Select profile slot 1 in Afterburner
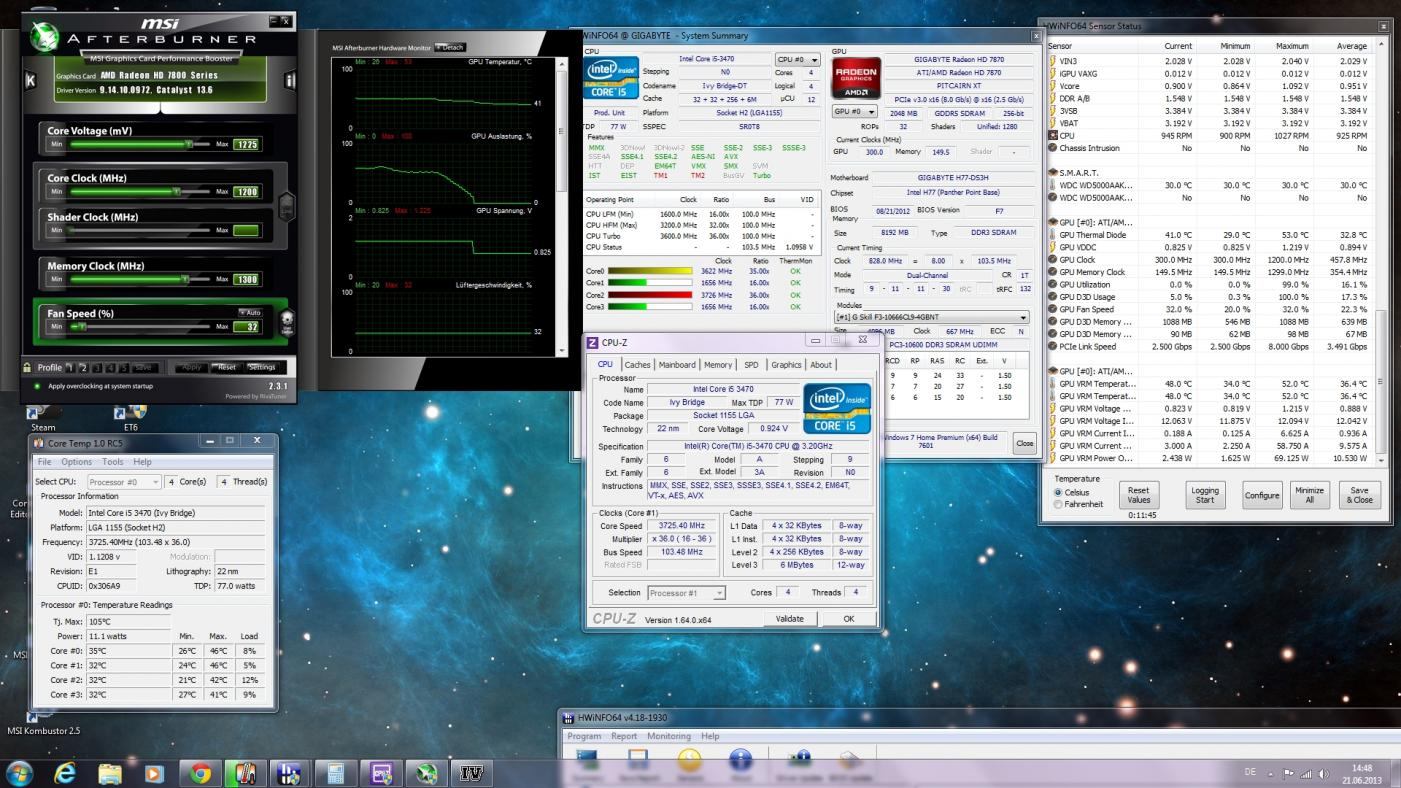Image resolution: width=1401 pixels, height=788 pixels. [70, 367]
